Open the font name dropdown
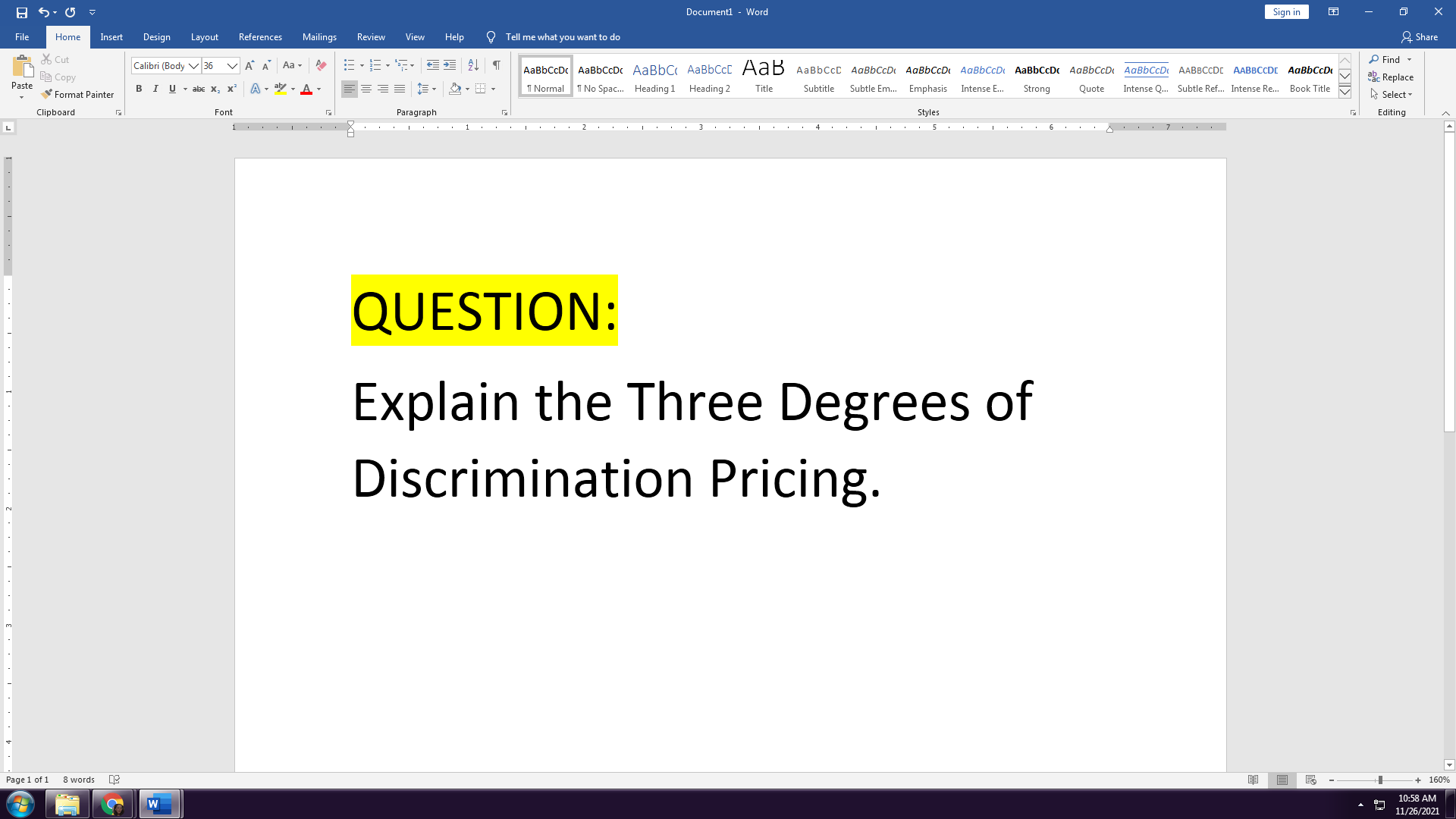The width and height of the screenshot is (1456, 819). (194, 66)
